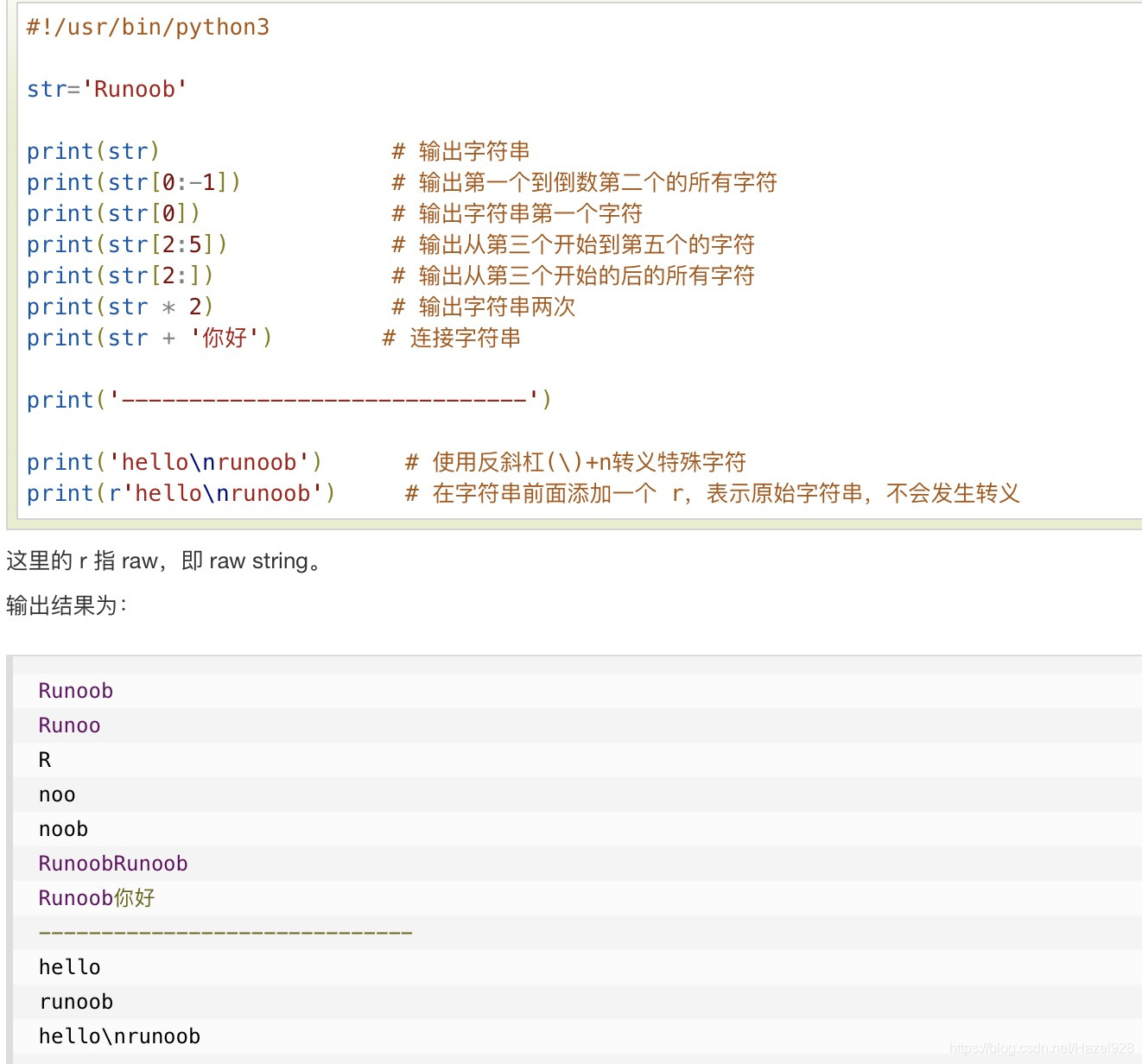Click the comment '# 连接字符串'
Viewport: 1142px width, 1064px height.
click(x=452, y=338)
